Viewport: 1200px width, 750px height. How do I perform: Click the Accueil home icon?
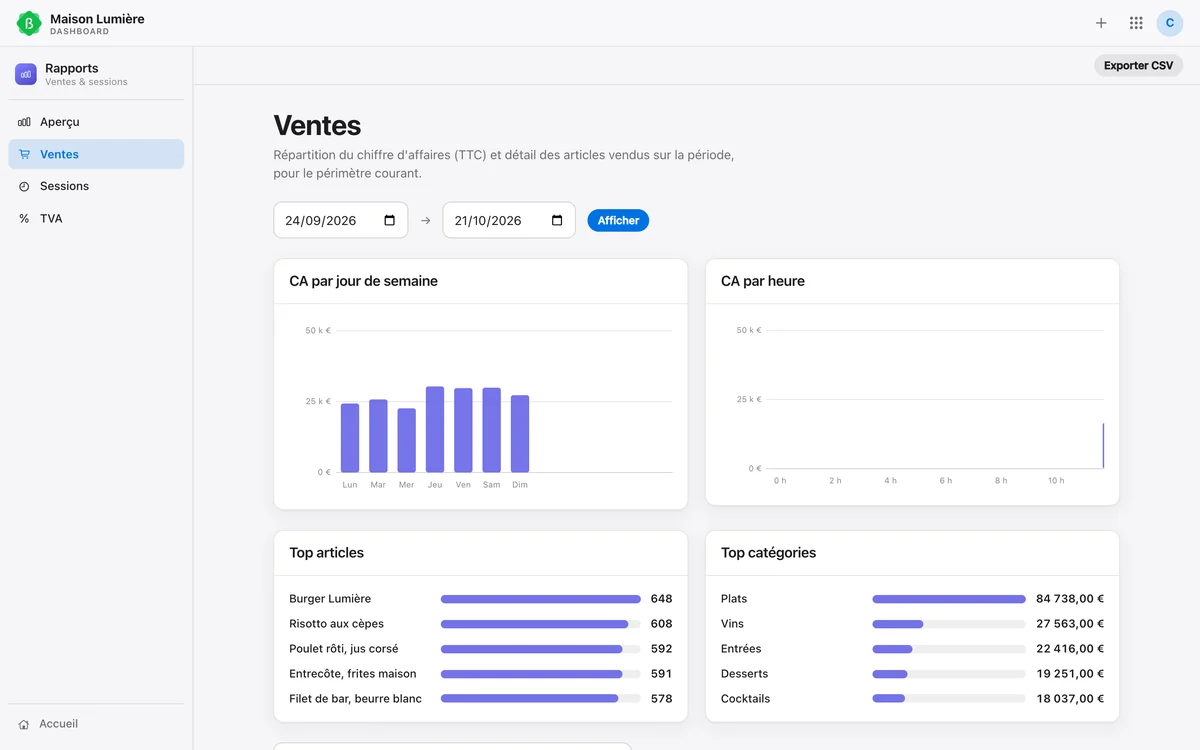pos(24,724)
